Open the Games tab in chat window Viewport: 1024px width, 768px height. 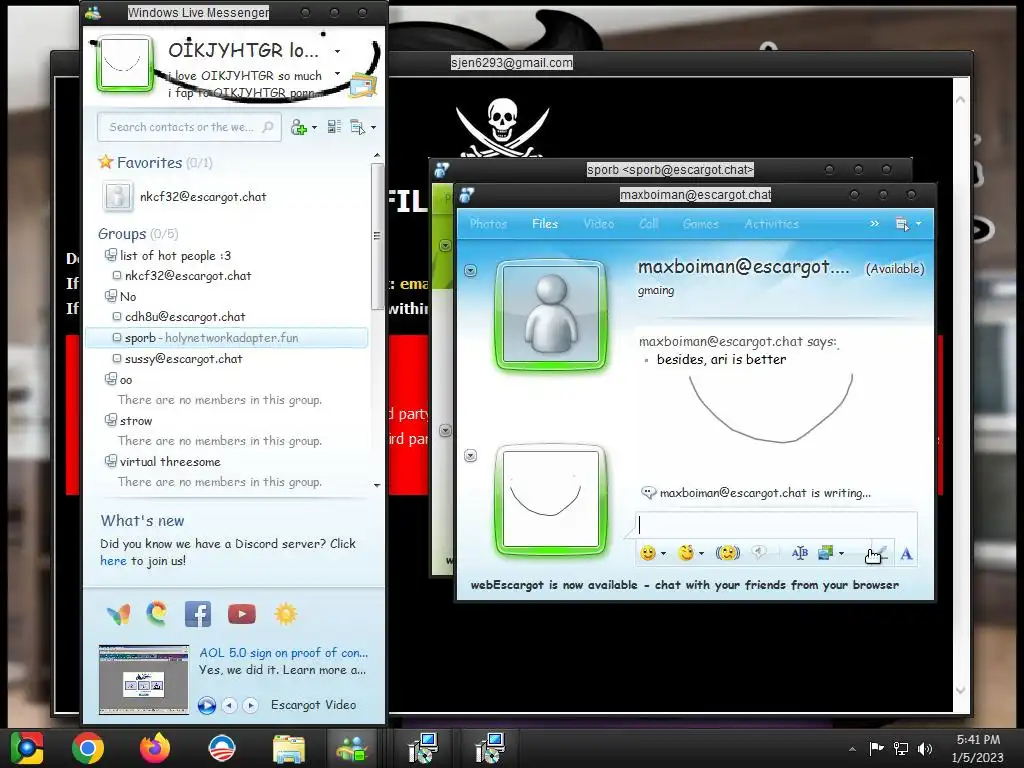pyautogui.click(x=701, y=224)
